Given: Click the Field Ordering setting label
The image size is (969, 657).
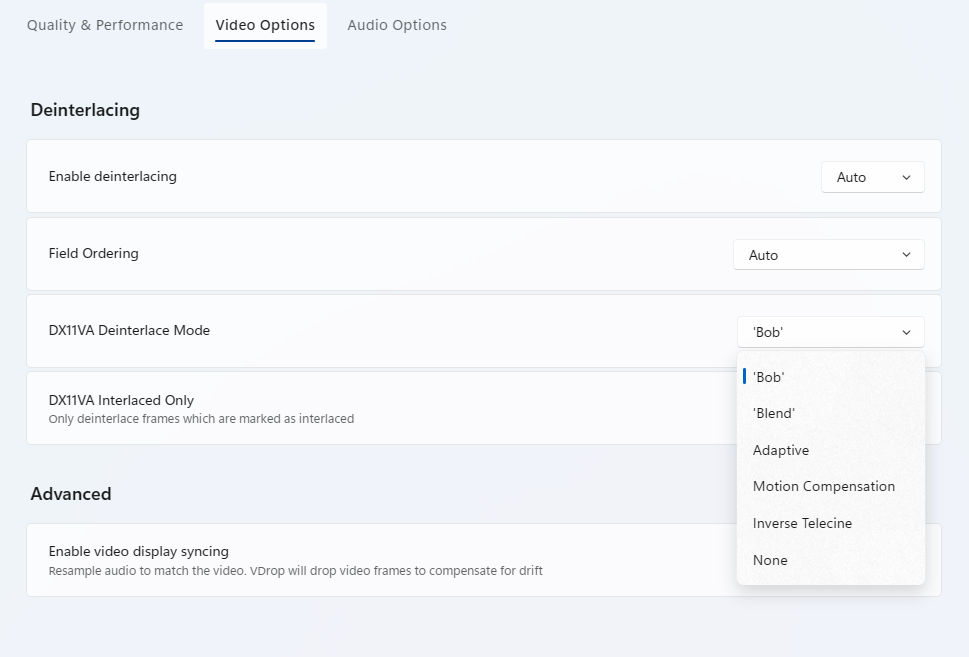Looking at the screenshot, I should (x=94, y=253).
